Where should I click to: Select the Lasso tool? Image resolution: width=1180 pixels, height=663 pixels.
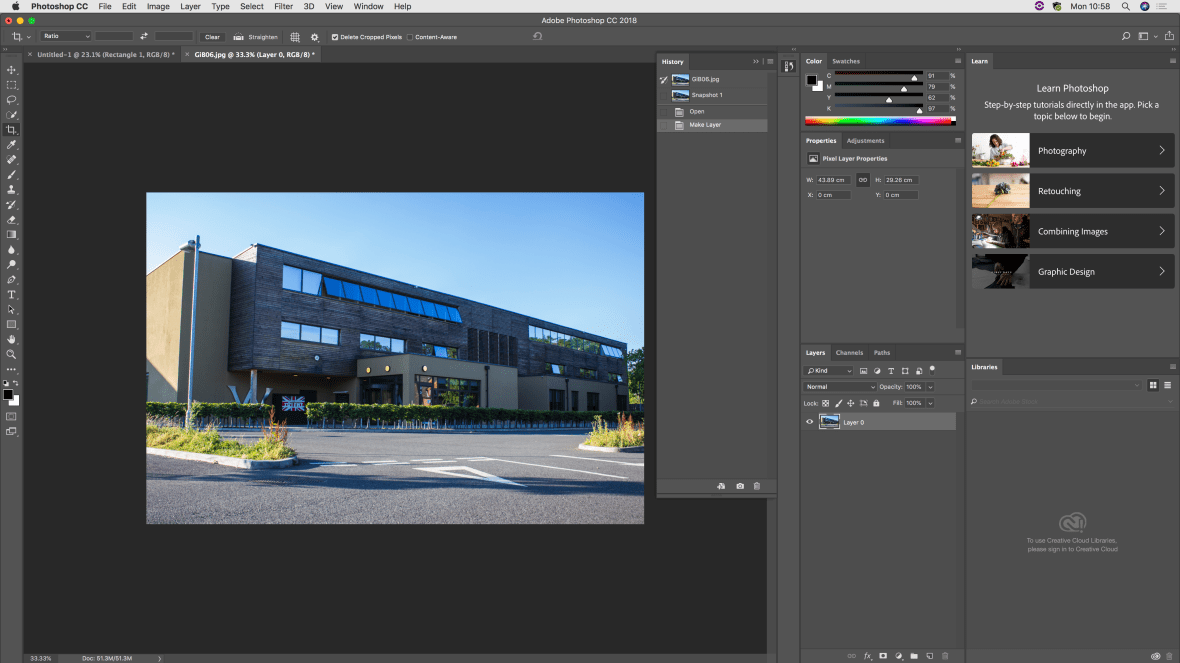point(12,100)
